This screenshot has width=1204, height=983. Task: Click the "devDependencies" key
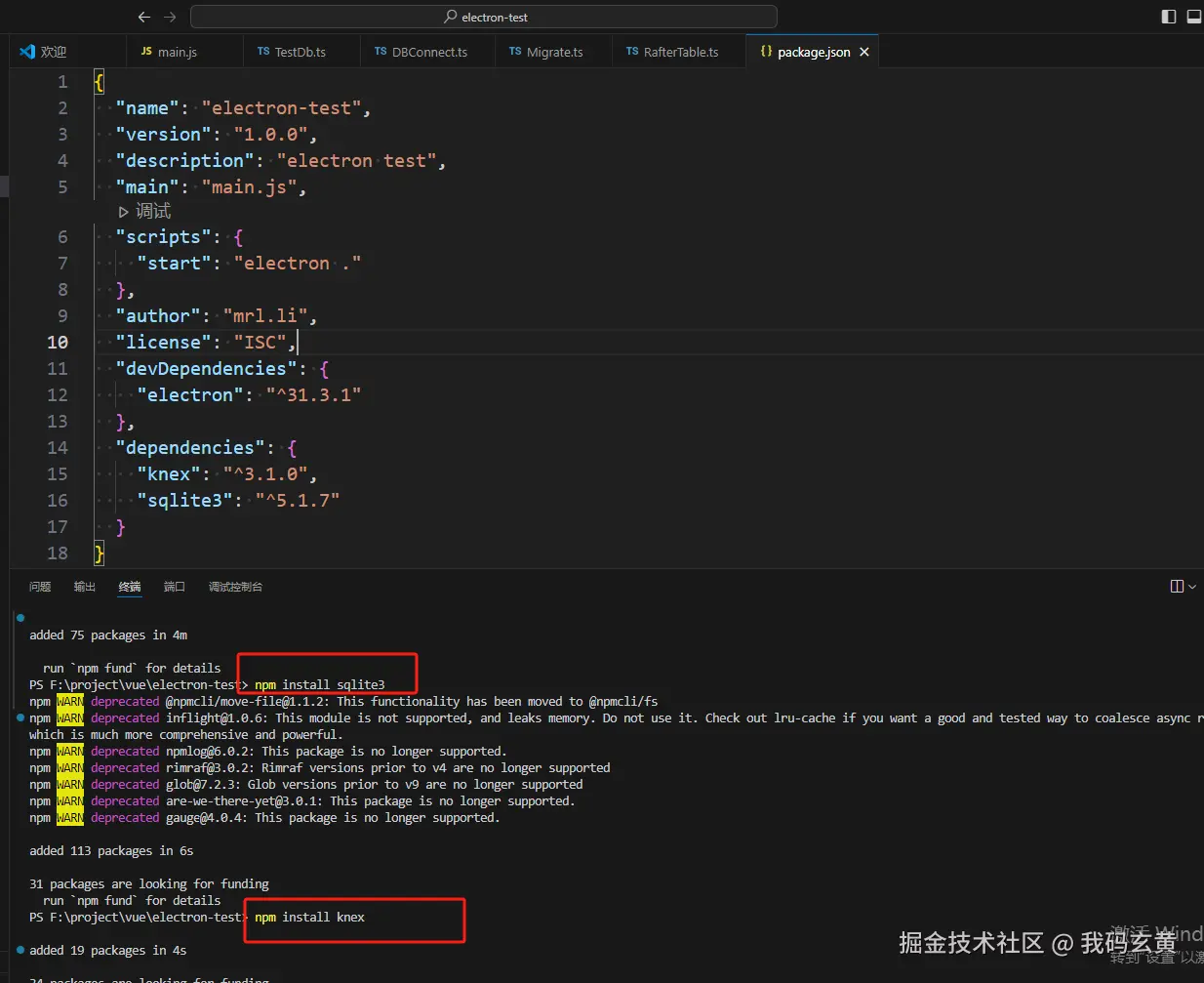tap(206, 369)
